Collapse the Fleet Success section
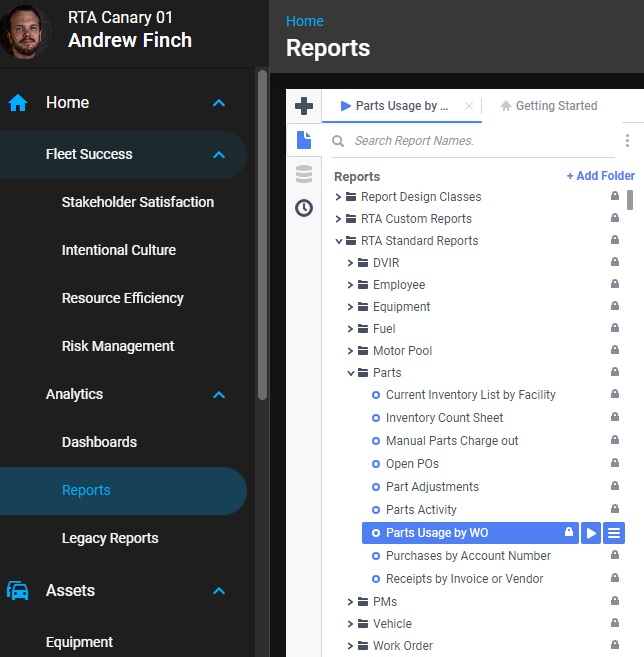644x657 pixels. coord(219,155)
